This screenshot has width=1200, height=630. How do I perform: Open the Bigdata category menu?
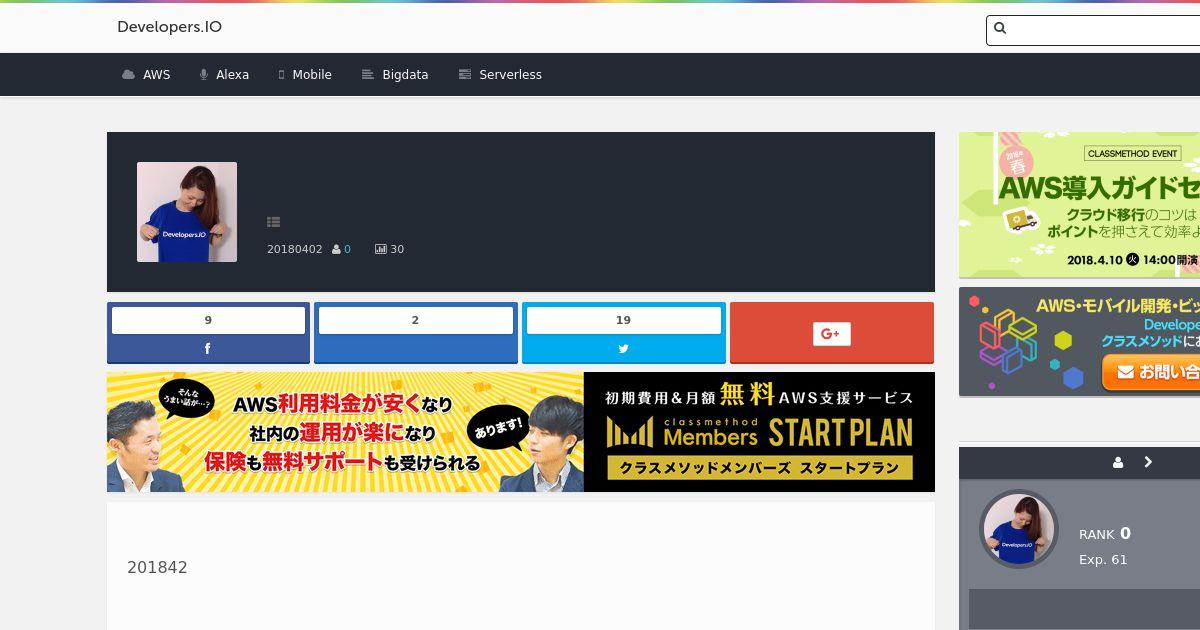point(395,75)
